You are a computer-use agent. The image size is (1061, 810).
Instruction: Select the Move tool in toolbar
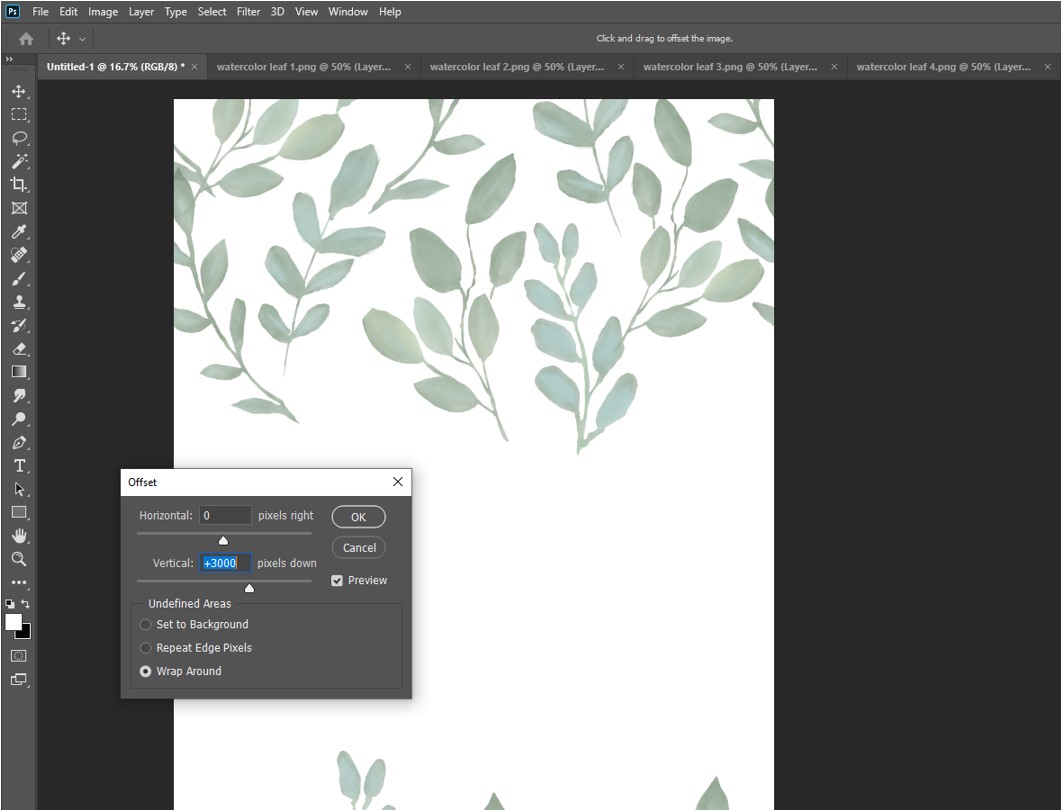point(19,91)
